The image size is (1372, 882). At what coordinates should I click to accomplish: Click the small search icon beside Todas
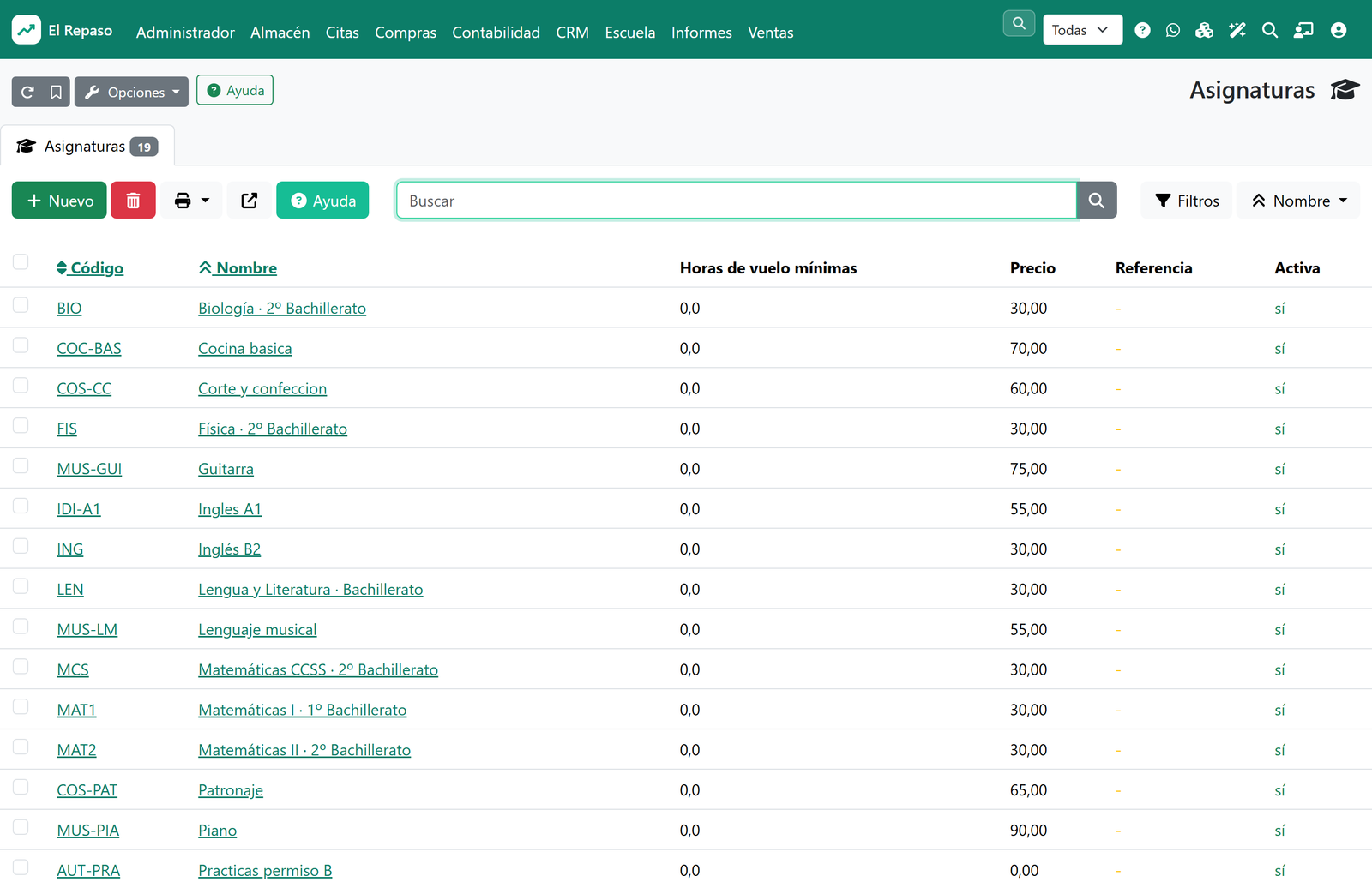1019,24
